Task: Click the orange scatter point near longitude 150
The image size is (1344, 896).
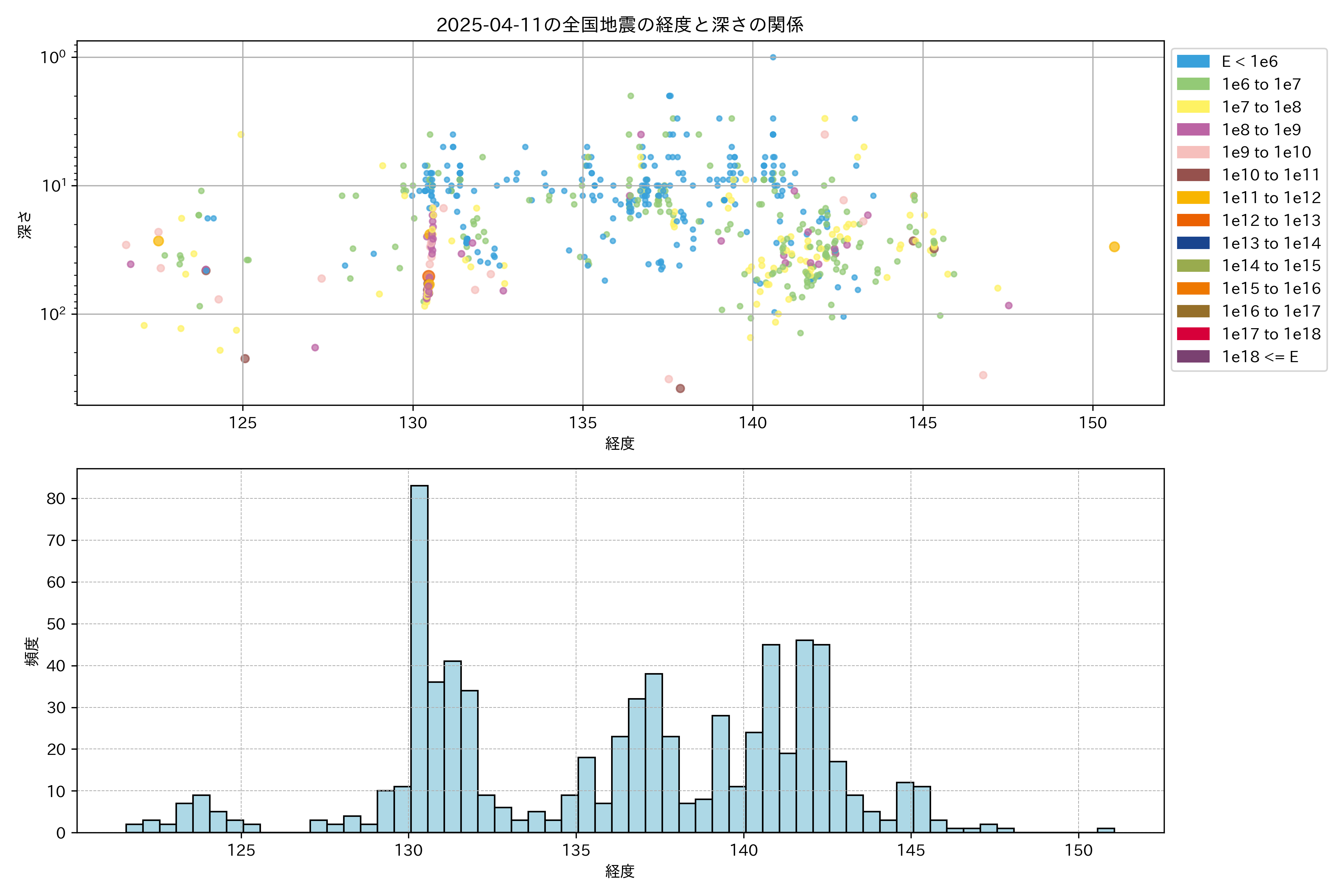Action: [1114, 247]
